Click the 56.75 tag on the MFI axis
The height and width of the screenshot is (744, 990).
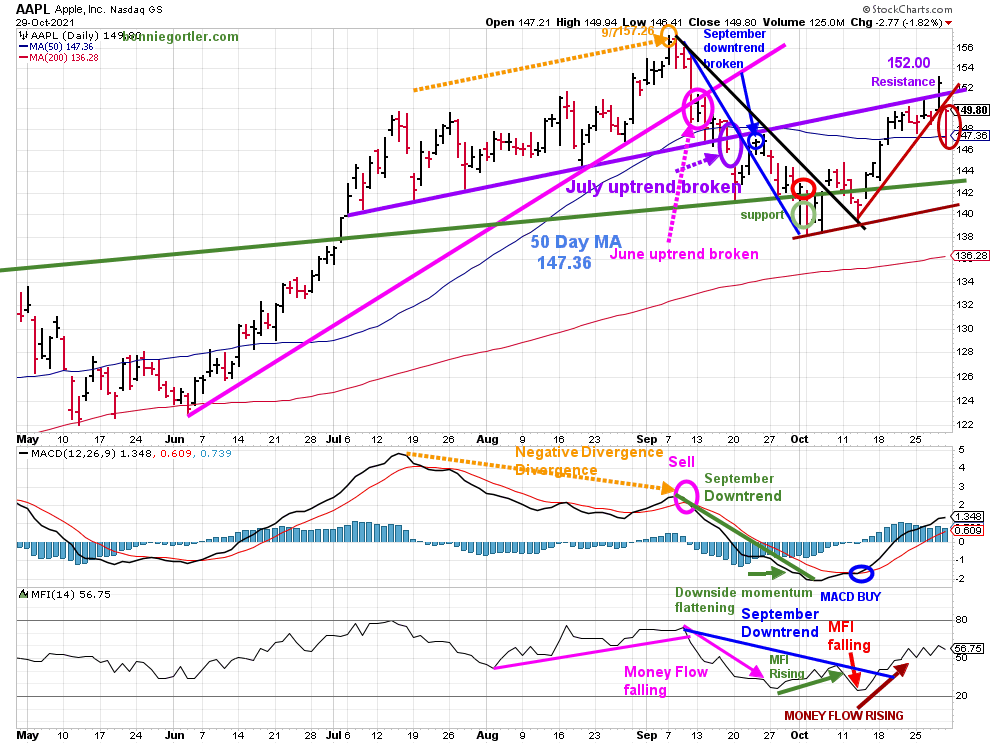[968, 649]
